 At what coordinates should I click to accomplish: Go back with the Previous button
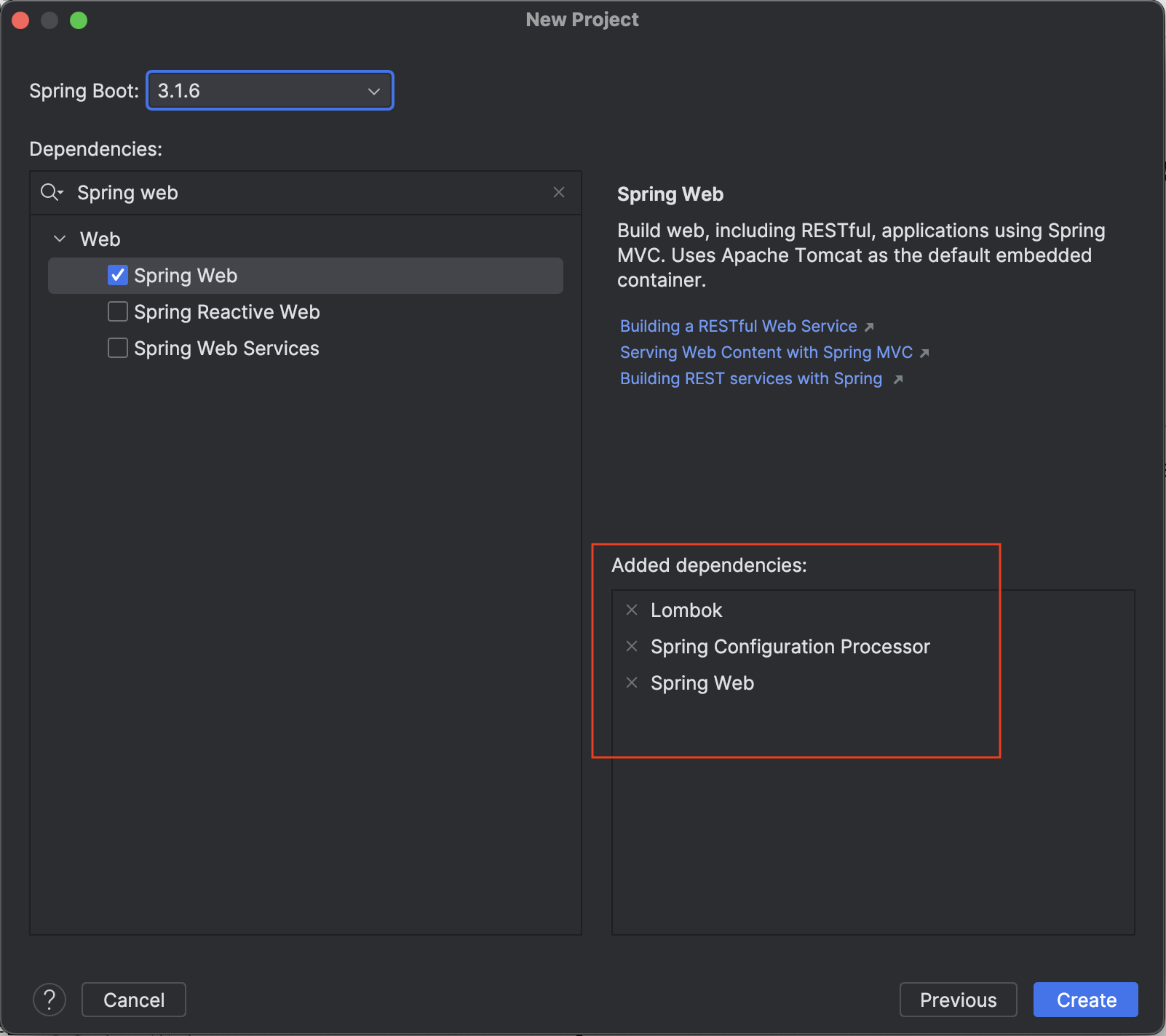(958, 1000)
